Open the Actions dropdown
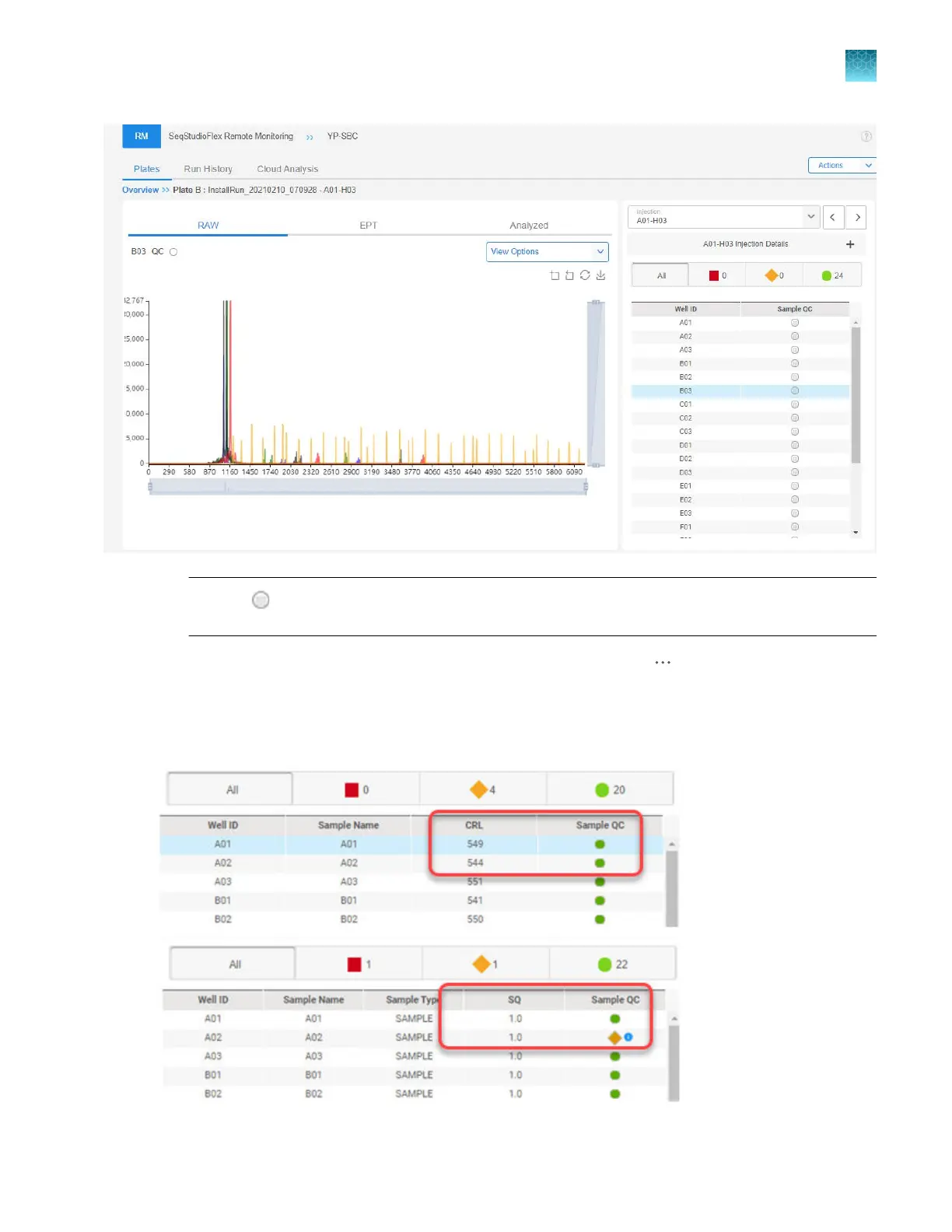This screenshot has height=1232, width=952. click(842, 165)
